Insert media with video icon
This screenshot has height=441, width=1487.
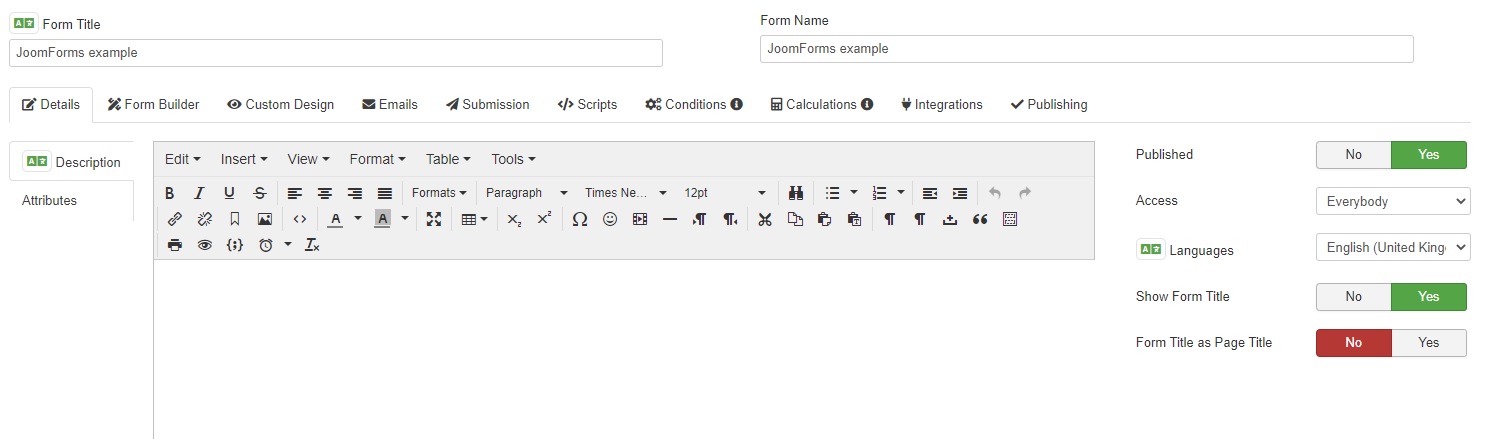640,219
